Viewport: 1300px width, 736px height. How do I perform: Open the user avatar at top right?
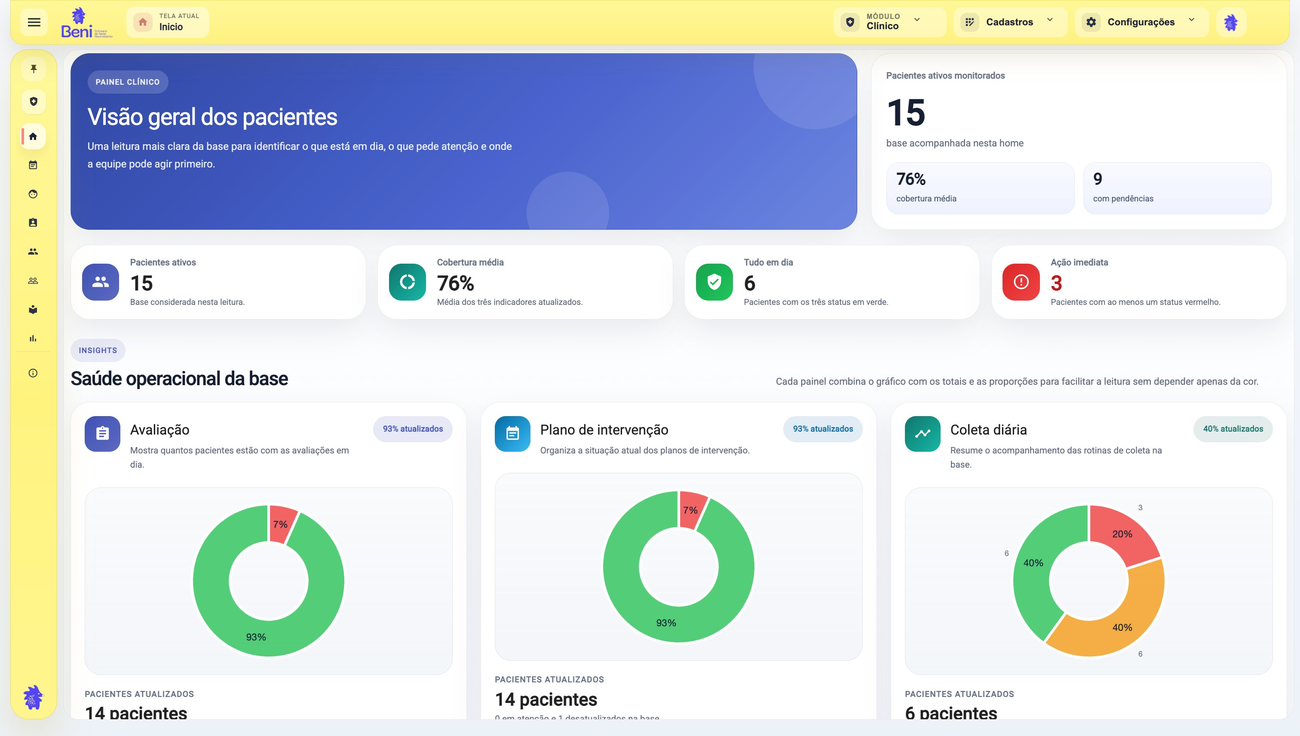click(x=1231, y=22)
